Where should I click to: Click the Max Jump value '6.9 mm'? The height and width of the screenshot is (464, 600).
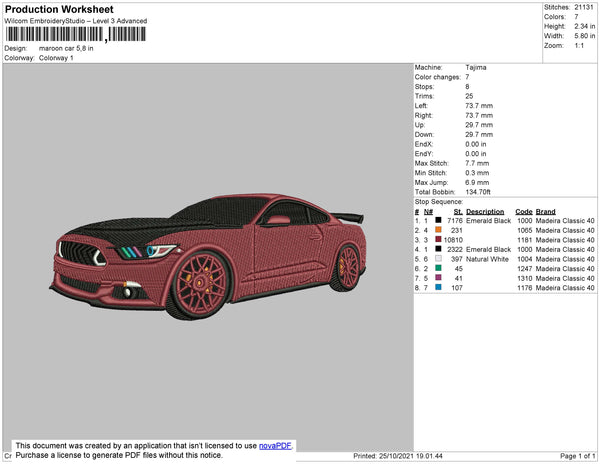(x=477, y=182)
